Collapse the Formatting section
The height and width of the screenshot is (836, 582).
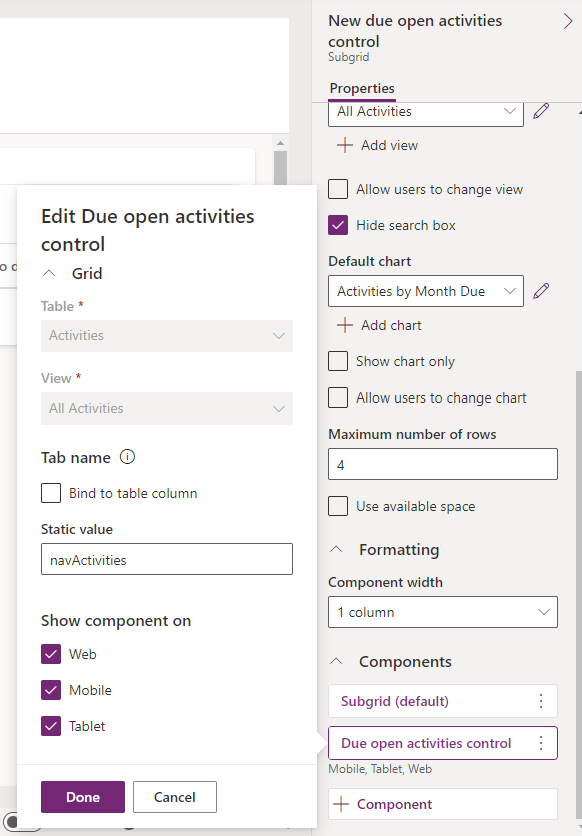click(x=336, y=550)
